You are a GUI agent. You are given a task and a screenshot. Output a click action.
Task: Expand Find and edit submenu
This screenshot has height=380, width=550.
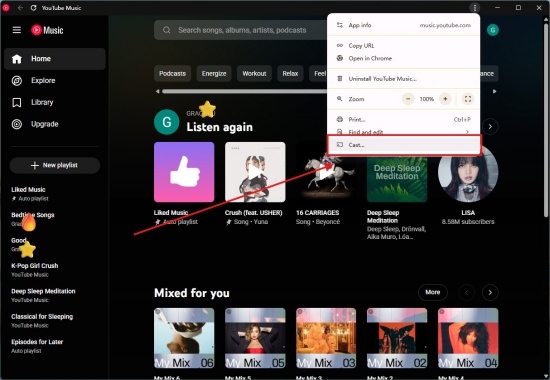point(403,132)
